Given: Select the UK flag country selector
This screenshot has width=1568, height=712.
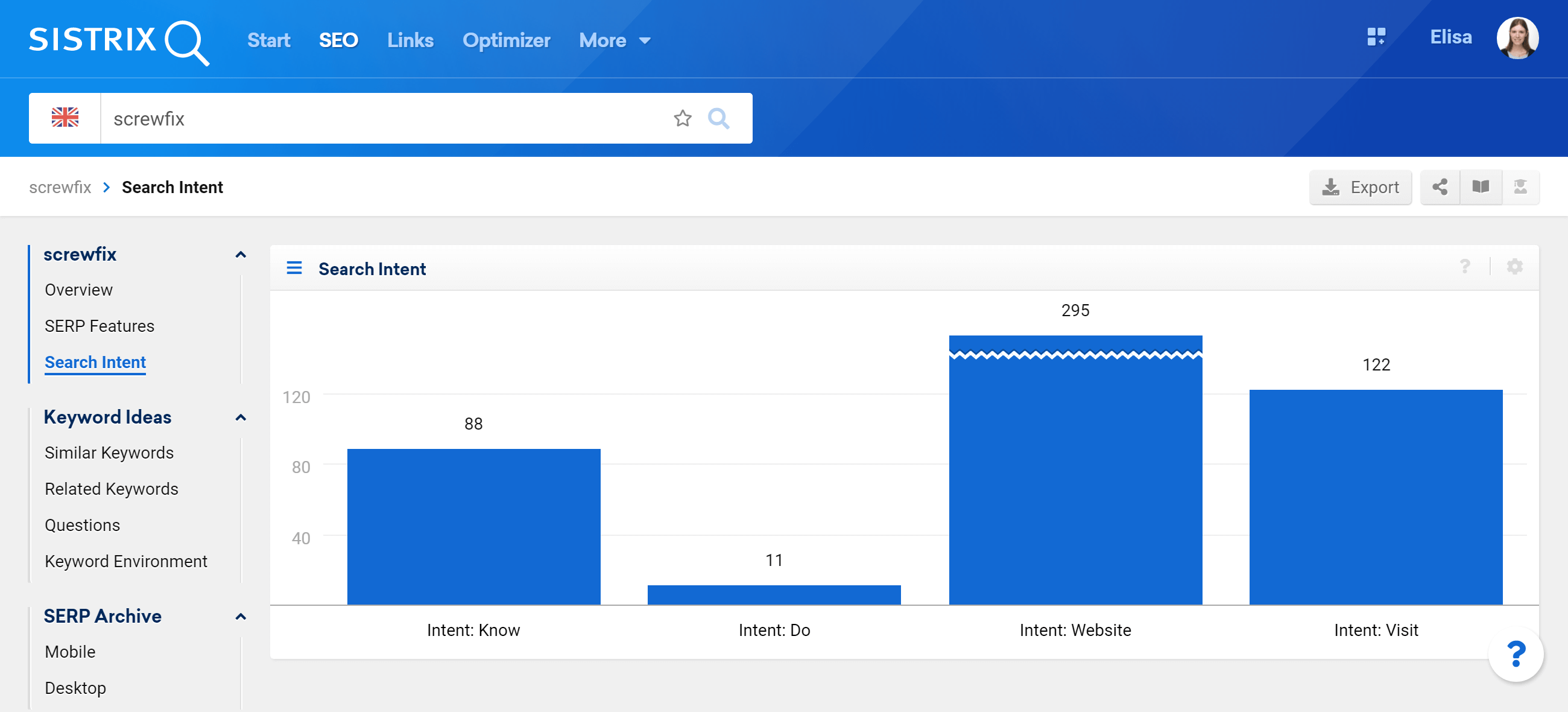Looking at the screenshot, I should point(65,118).
